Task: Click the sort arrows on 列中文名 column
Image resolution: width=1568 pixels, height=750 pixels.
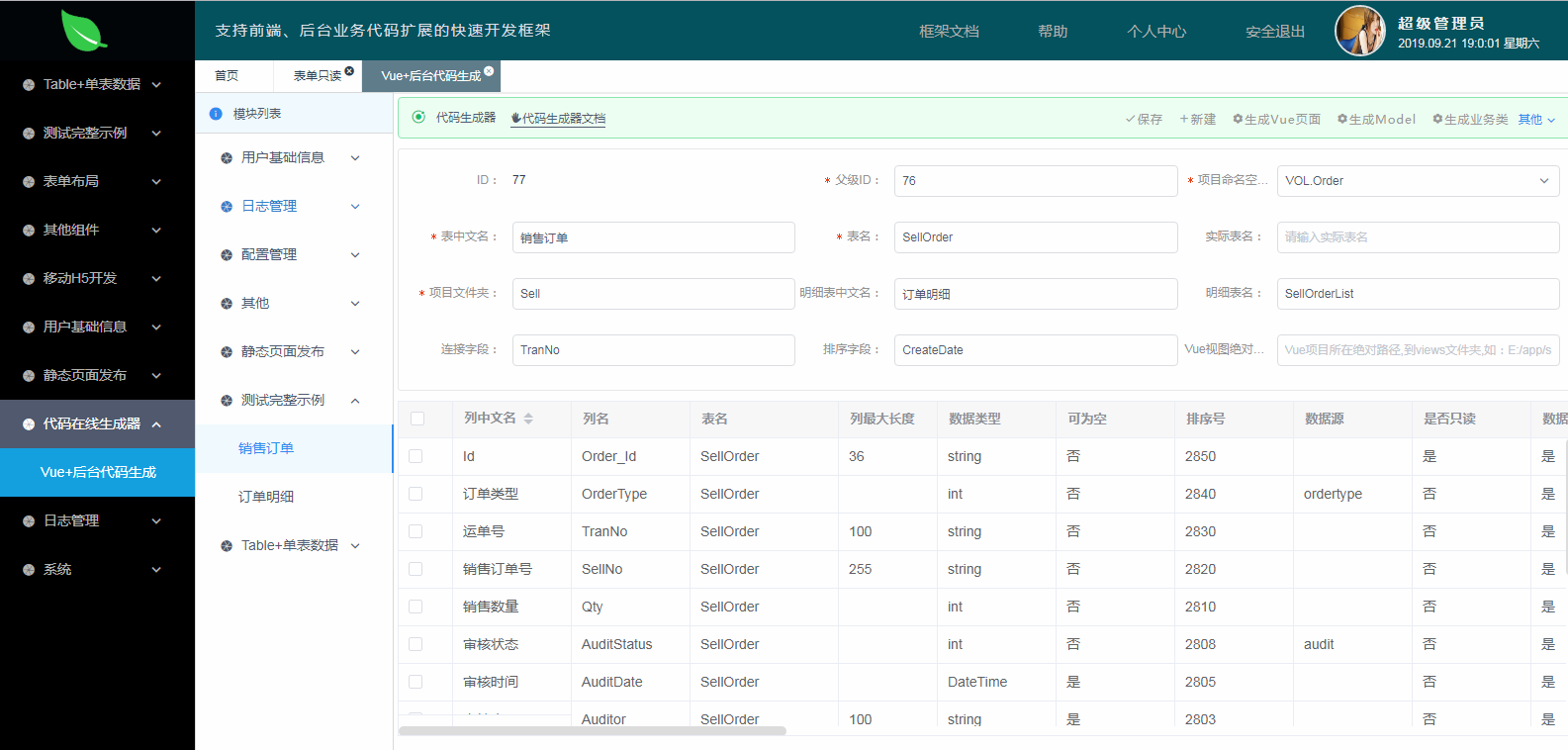Action: point(528,419)
